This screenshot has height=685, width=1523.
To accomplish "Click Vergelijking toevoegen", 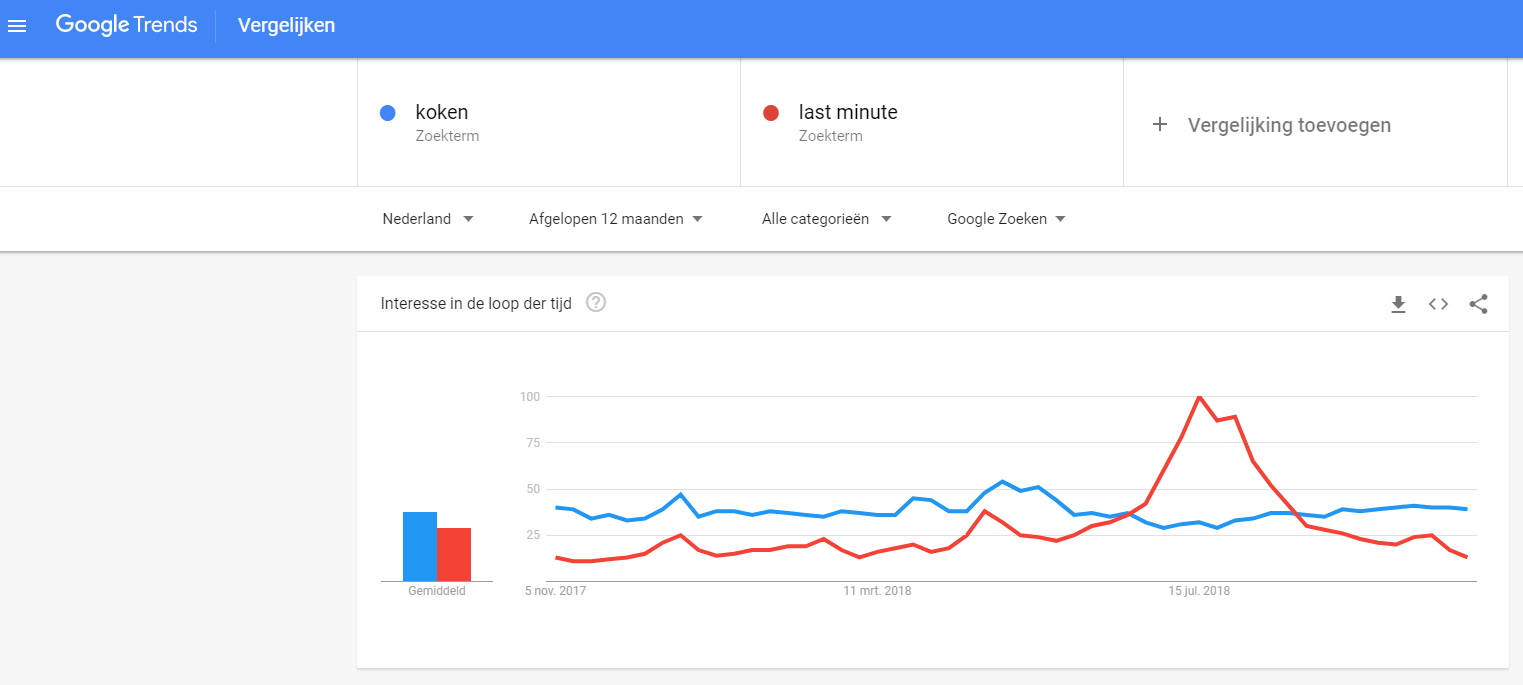I will point(1289,125).
